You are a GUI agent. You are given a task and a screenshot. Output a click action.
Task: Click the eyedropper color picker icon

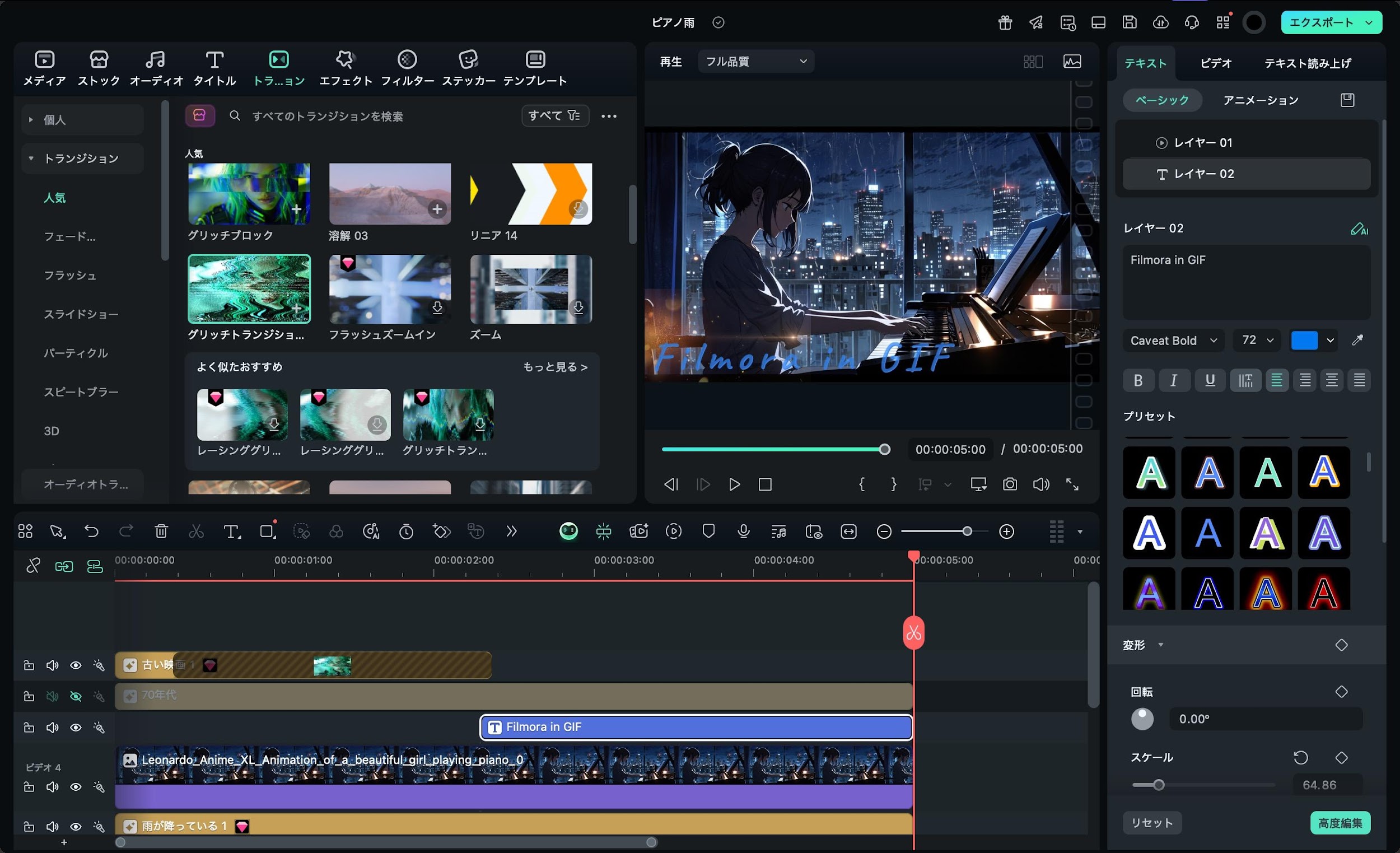(x=1357, y=341)
